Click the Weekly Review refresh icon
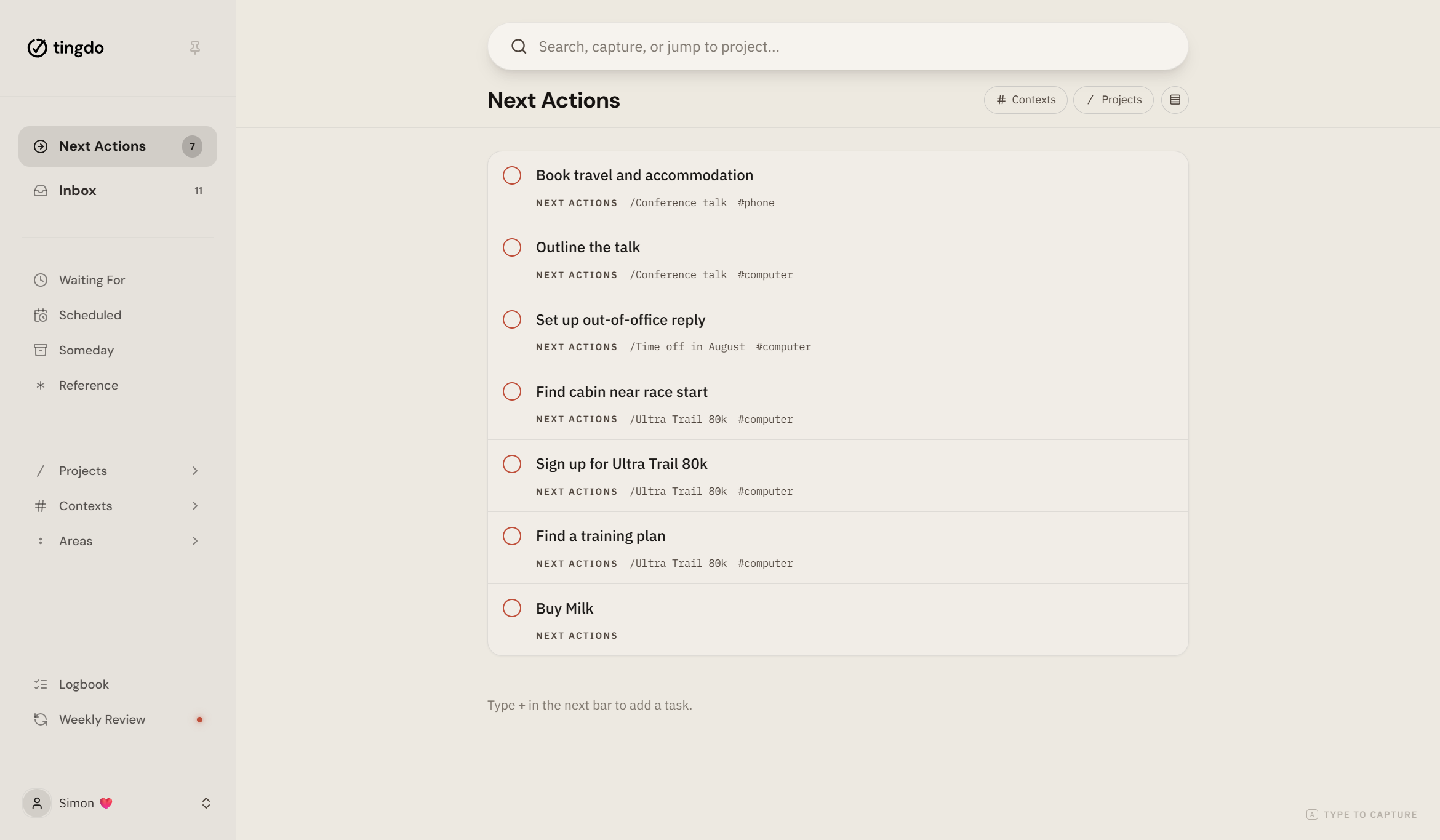Screen dimensions: 1440x840 [x=41, y=719]
